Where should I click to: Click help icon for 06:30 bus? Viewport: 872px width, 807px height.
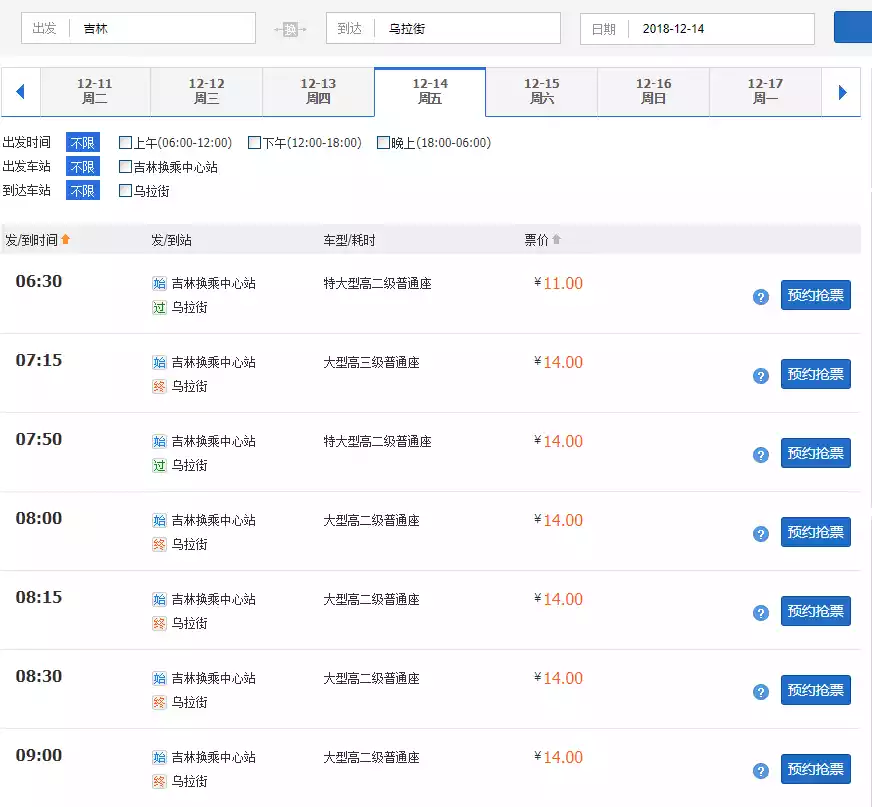[x=760, y=297]
